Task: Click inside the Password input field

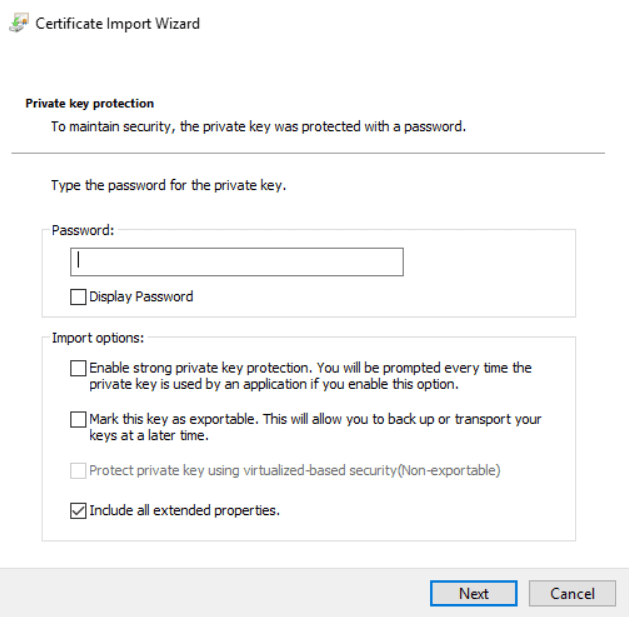Action: click(x=237, y=261)
